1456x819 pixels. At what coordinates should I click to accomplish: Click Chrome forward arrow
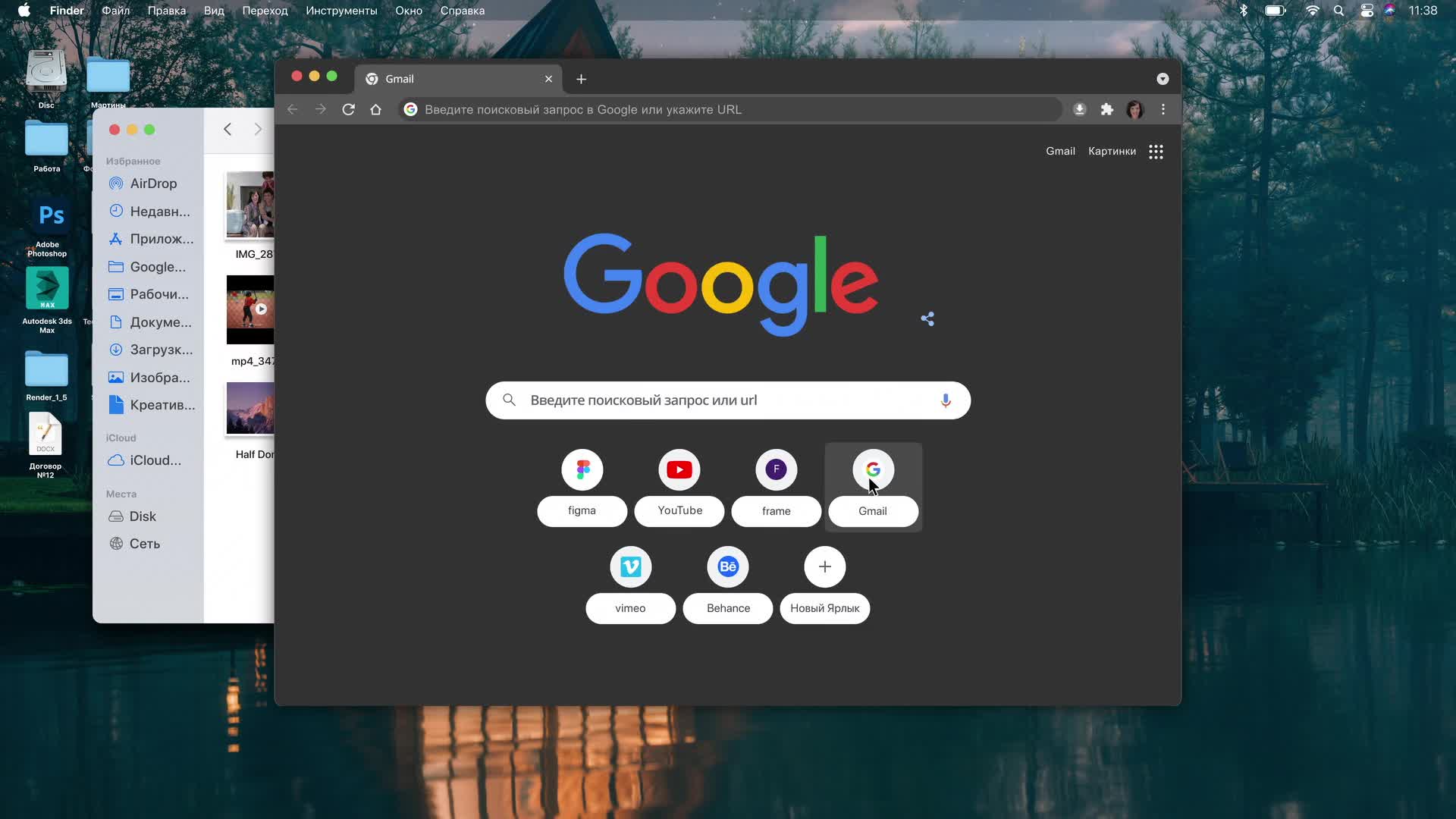tap(321, 109)
